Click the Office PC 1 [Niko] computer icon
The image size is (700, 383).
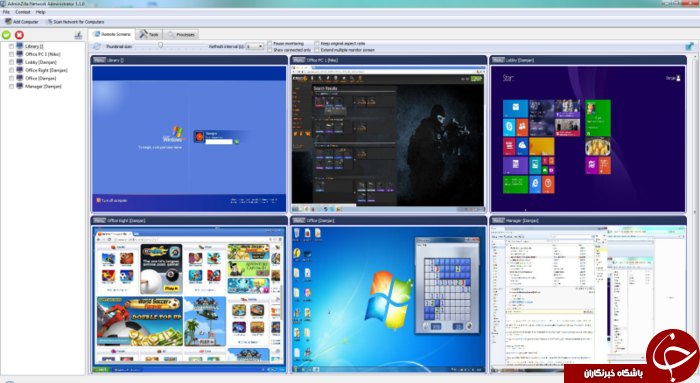[x=20, y=54]
